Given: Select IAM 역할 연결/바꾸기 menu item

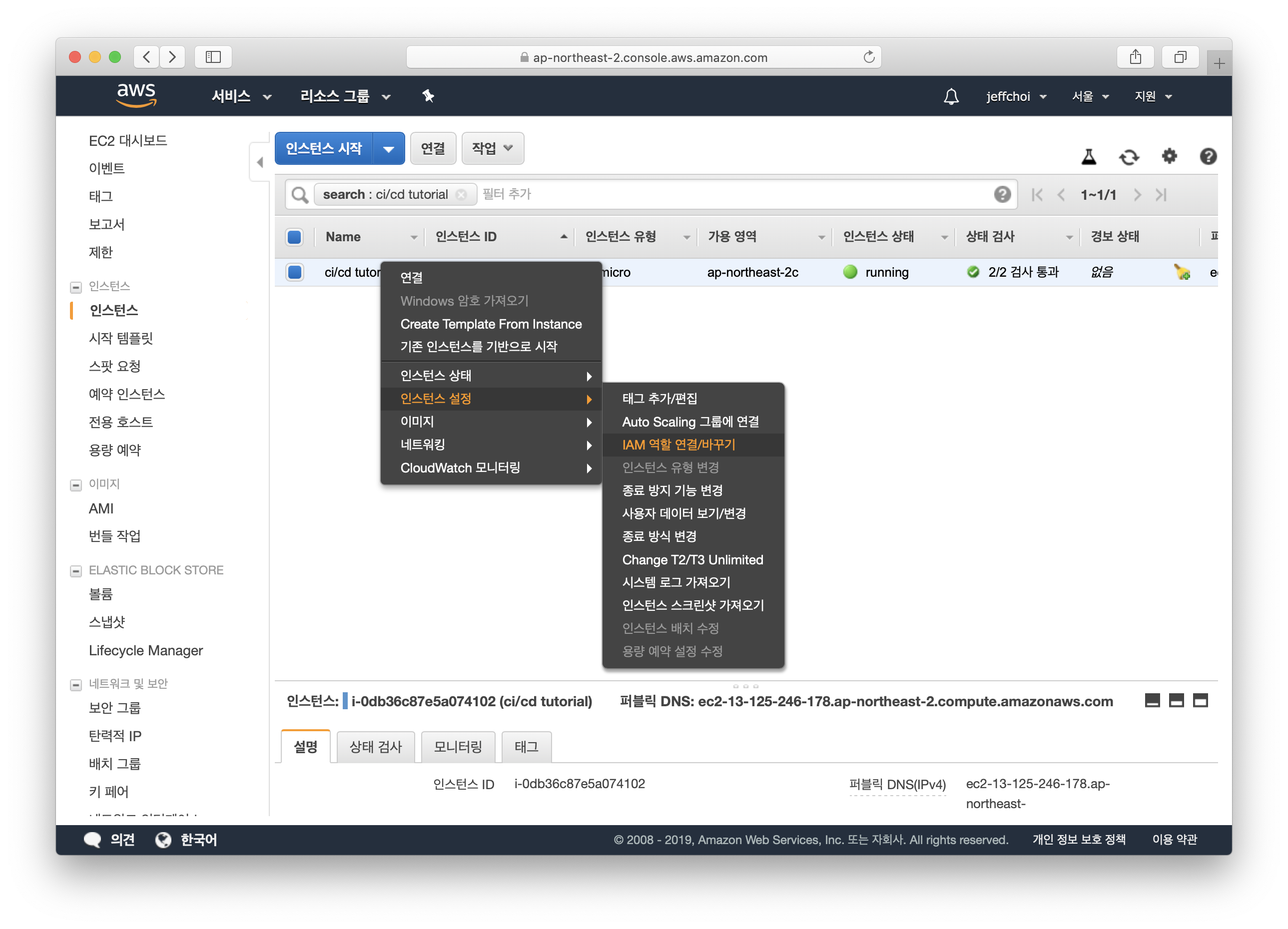Looking at the screenshot, I should click(x=693, y=445).
